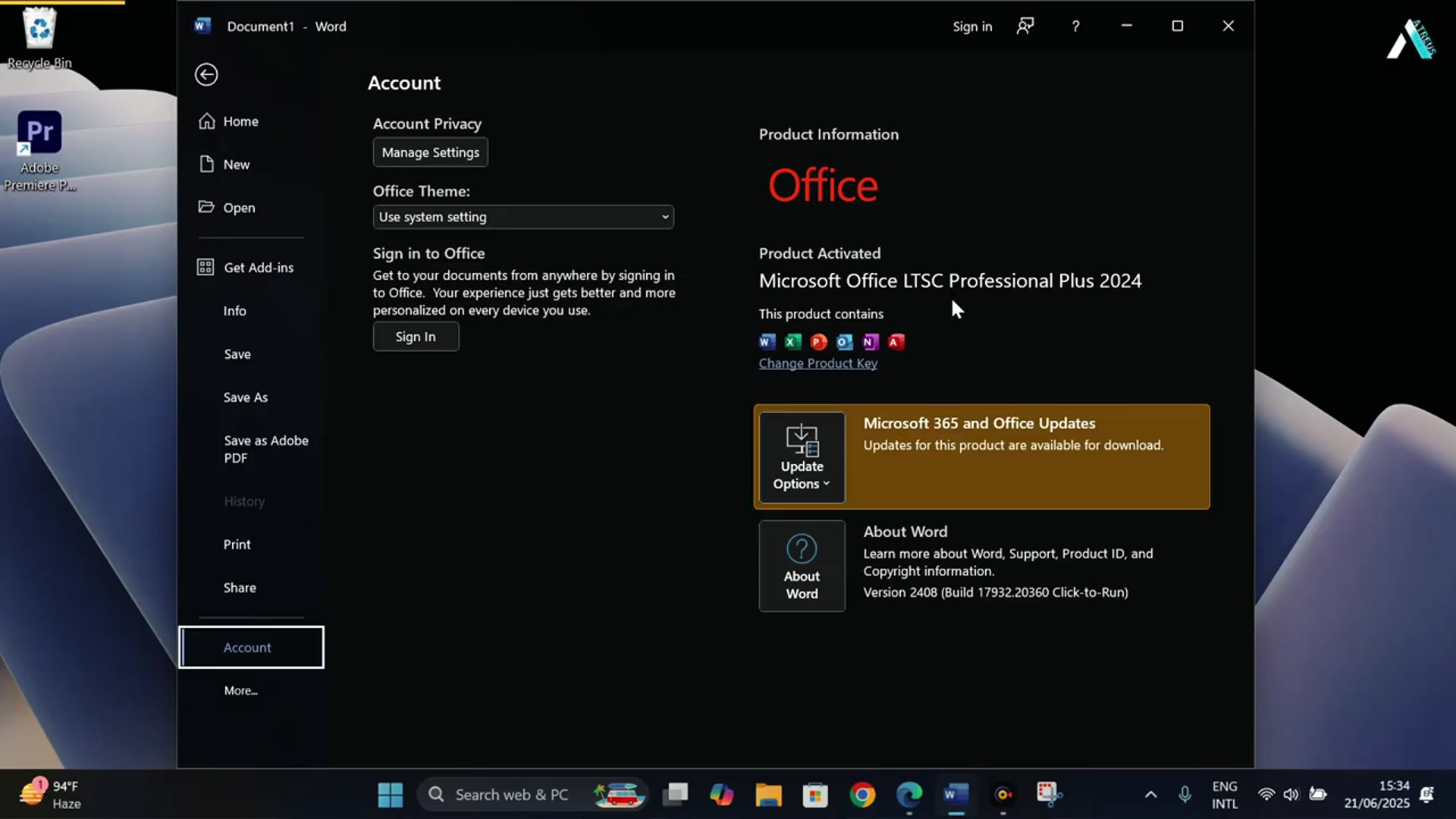Click the Word product icon
Screen dimensions: 1456x819
767,341
